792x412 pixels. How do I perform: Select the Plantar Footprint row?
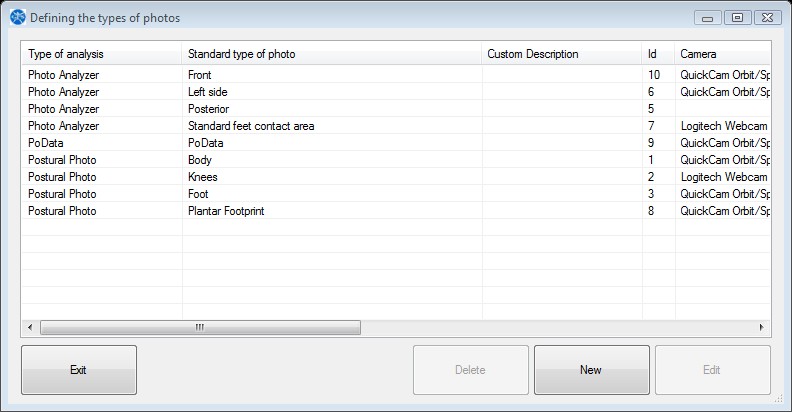396,211
